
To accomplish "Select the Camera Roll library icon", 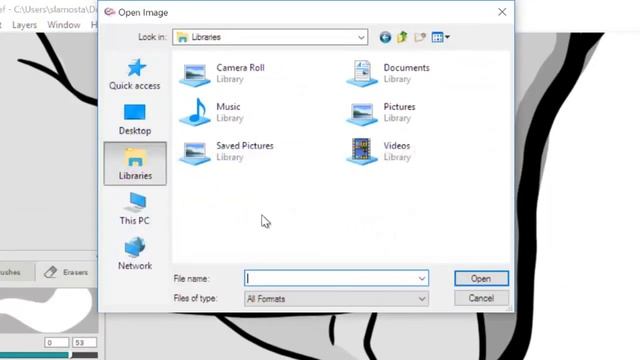I will tap(195, 74).
